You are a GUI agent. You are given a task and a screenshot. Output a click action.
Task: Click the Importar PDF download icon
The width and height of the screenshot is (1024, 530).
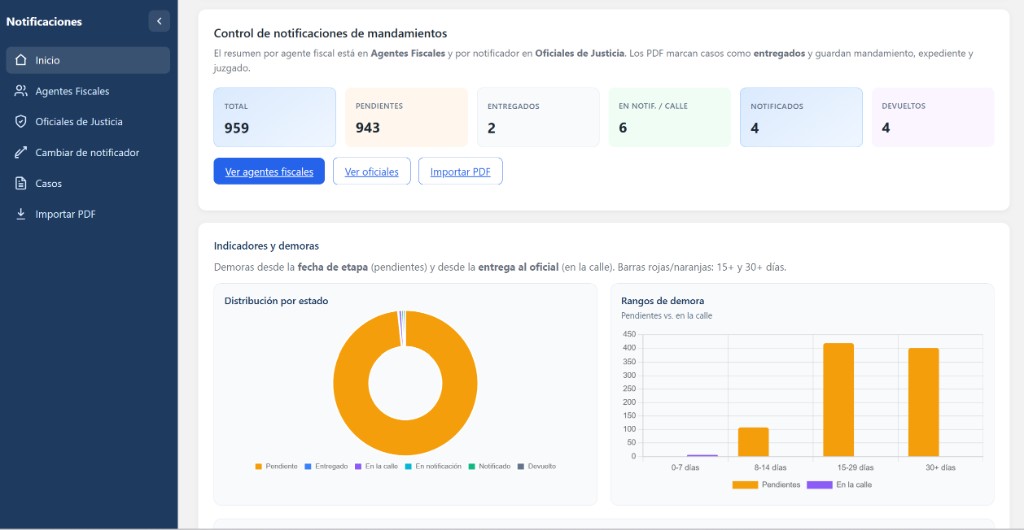21,214
